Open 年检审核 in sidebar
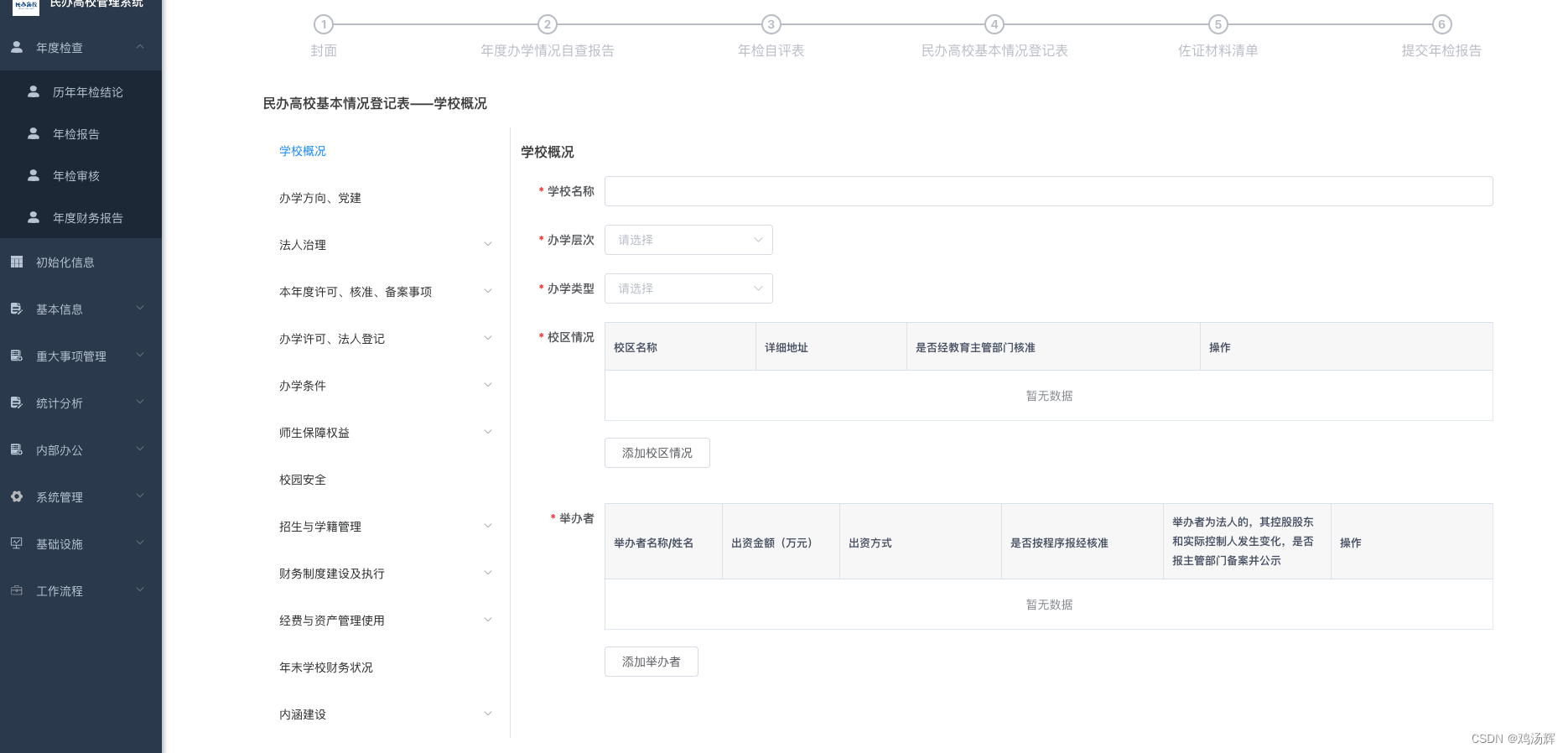The height and width of the screenshot is (753, 1568). click(x=76, y=176)
